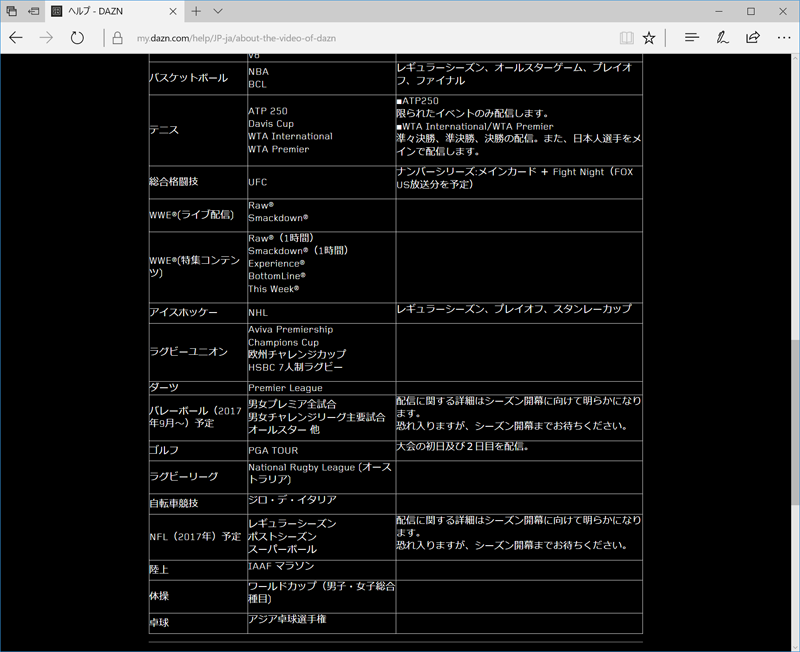Click ジロ・デ・イタリア cell
This screenshot has height=652, width=800.
(321, 504)
